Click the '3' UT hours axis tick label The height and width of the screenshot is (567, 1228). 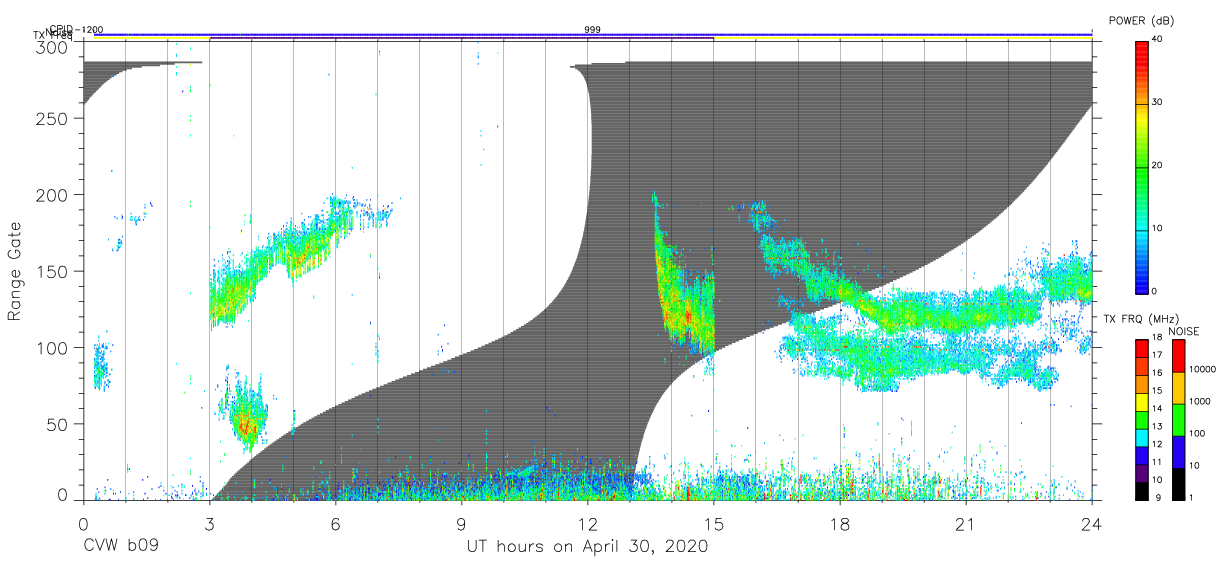tap(209, 523)
